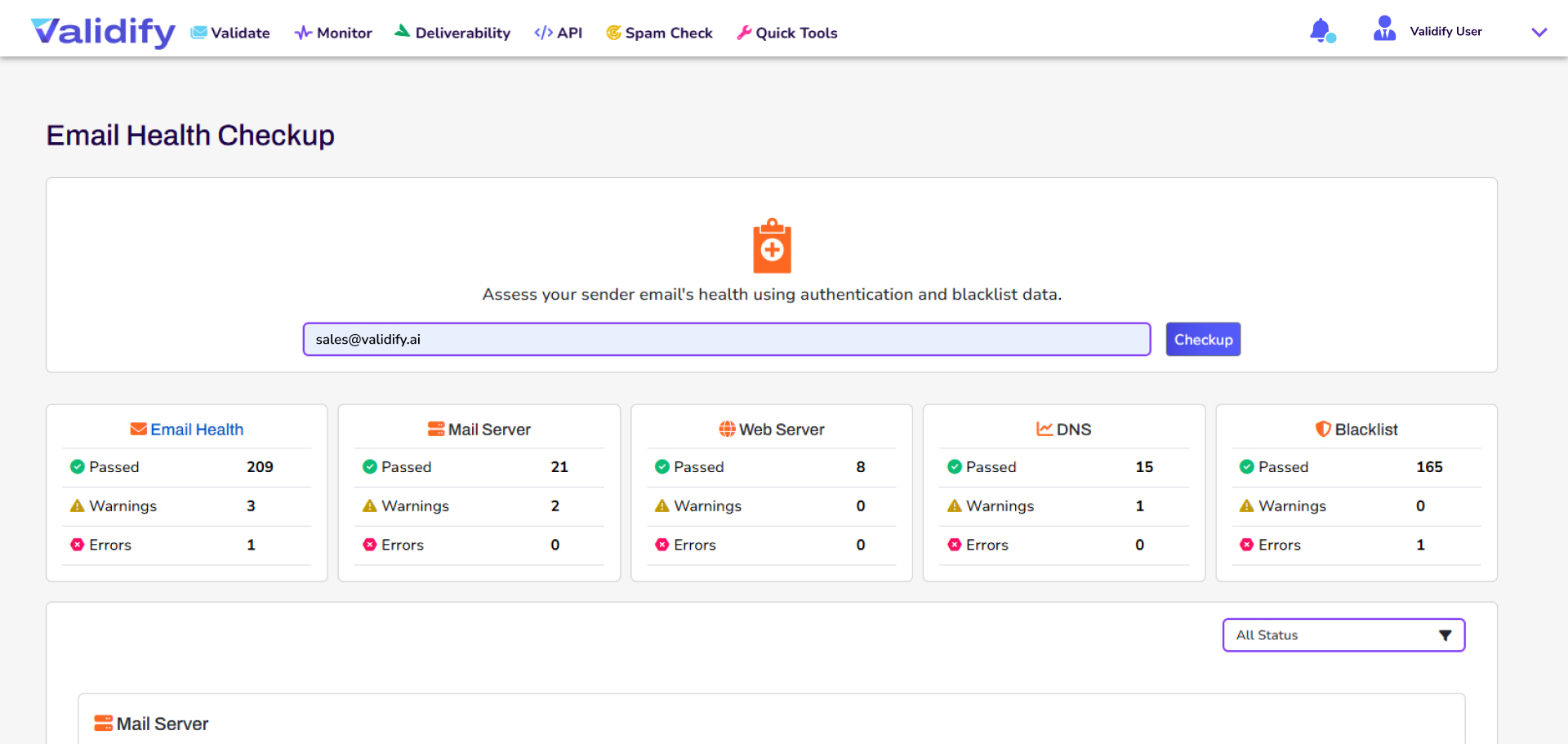1568x744 pixels.
Task: Go to the Monitor menu item
Action: coord(333,33)
